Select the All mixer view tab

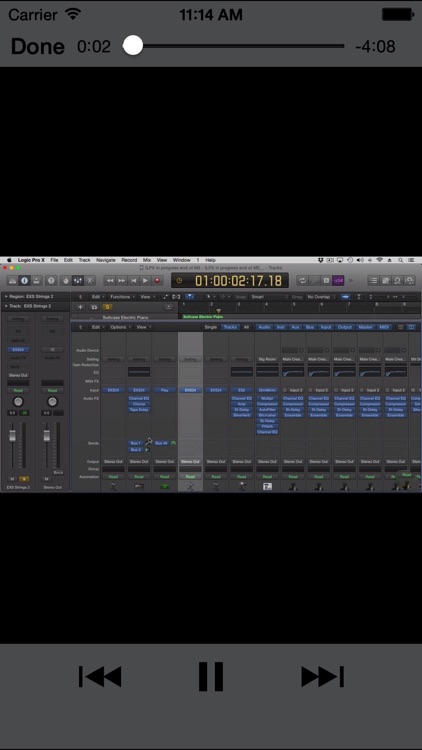click(246, 327)
